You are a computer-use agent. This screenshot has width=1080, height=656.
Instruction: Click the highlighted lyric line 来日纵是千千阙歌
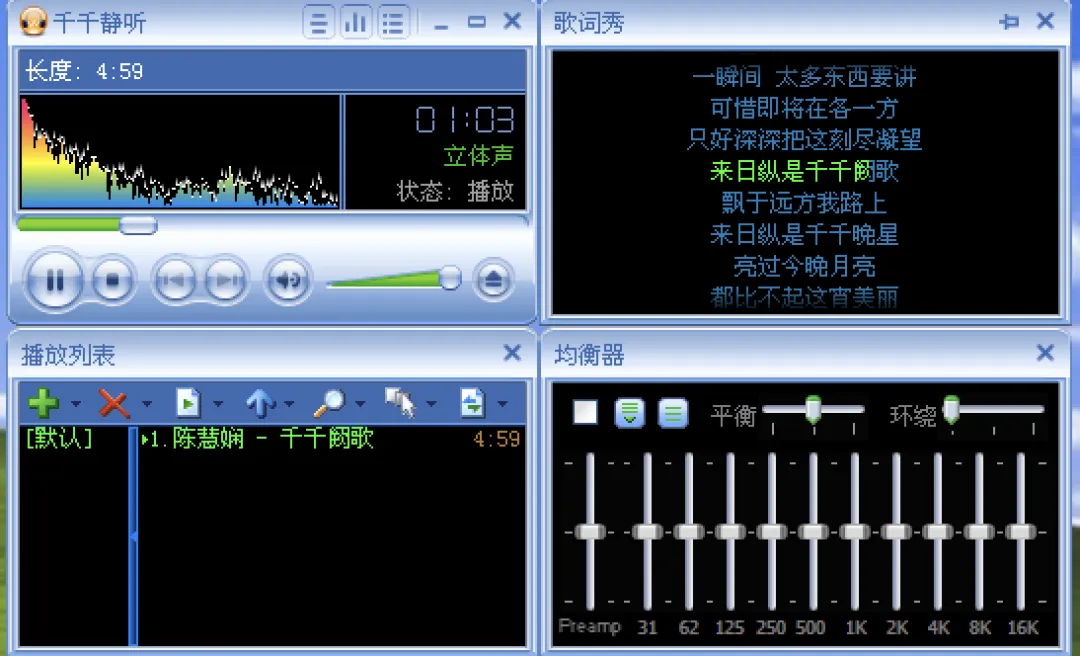tap(804, 171)
